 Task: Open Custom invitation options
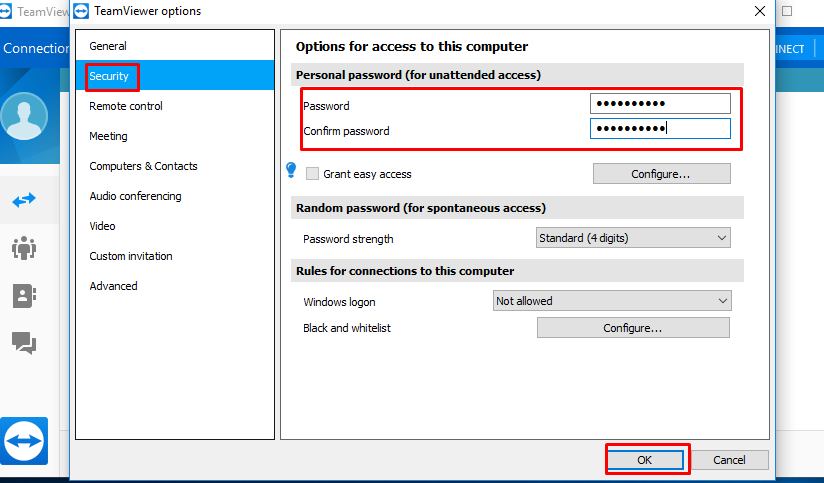coord(175,256)
